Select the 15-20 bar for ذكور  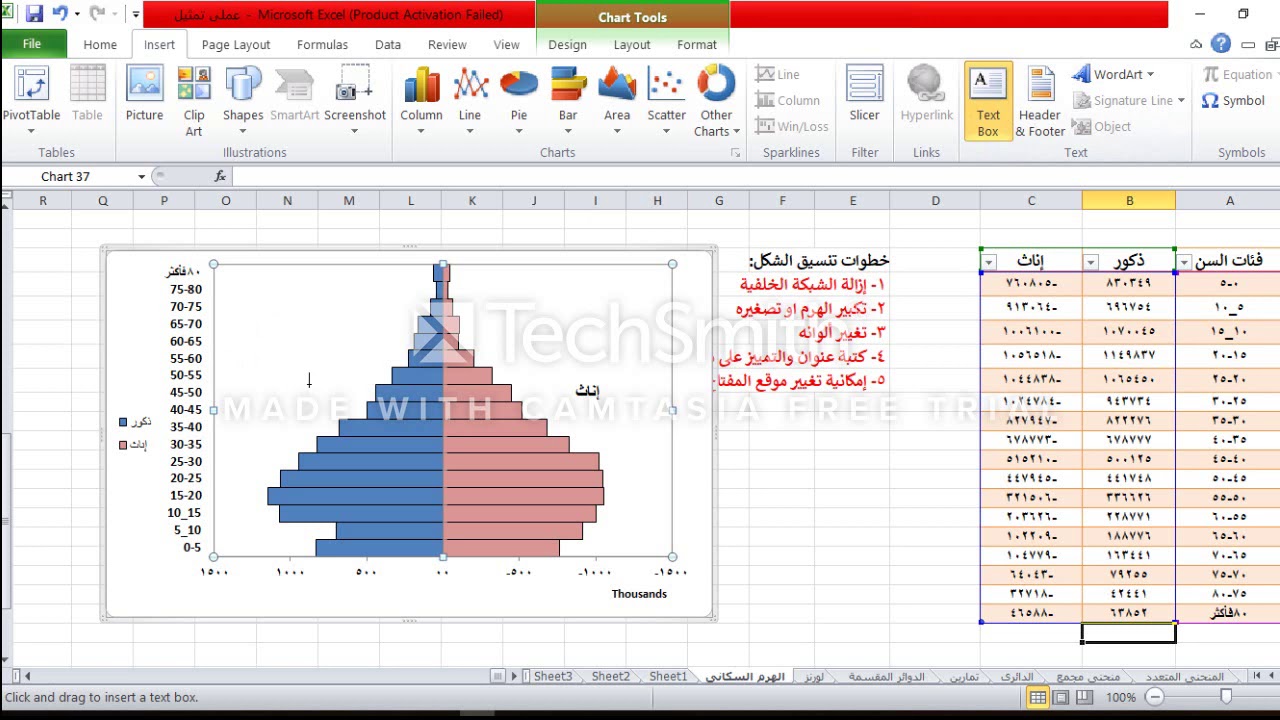coord(356,495)
